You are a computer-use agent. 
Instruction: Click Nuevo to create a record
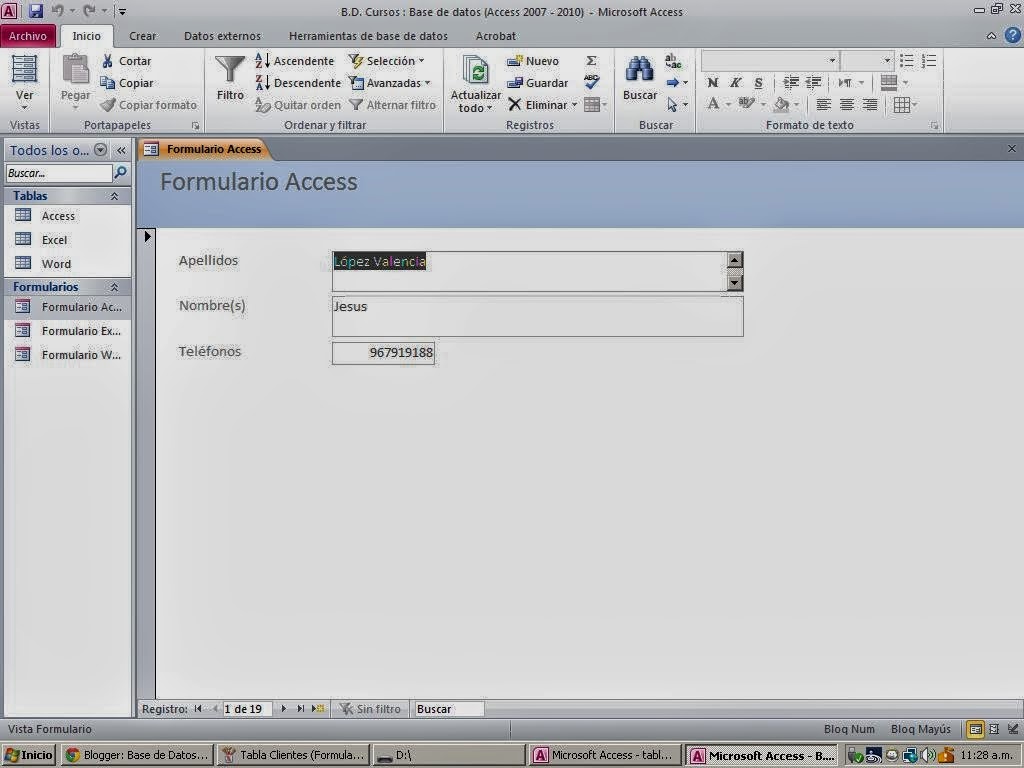[536, 60]
